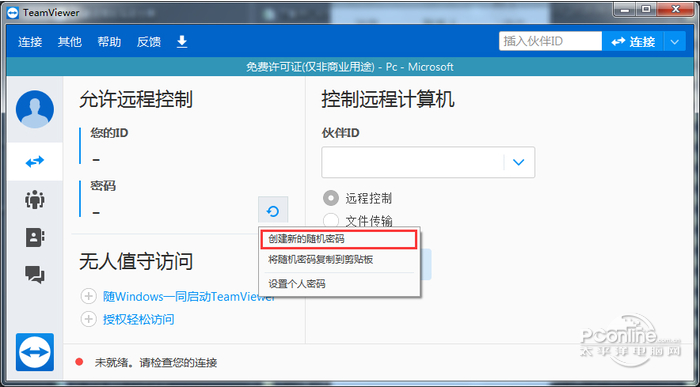Click the 授权轻松访问 link
Screen dimensions: 700x387
[139, 319]
